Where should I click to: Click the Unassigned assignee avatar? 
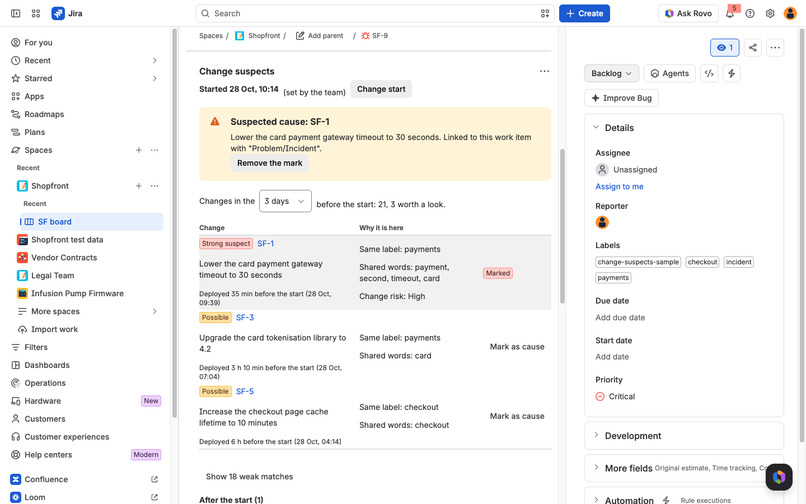(602, 169)
